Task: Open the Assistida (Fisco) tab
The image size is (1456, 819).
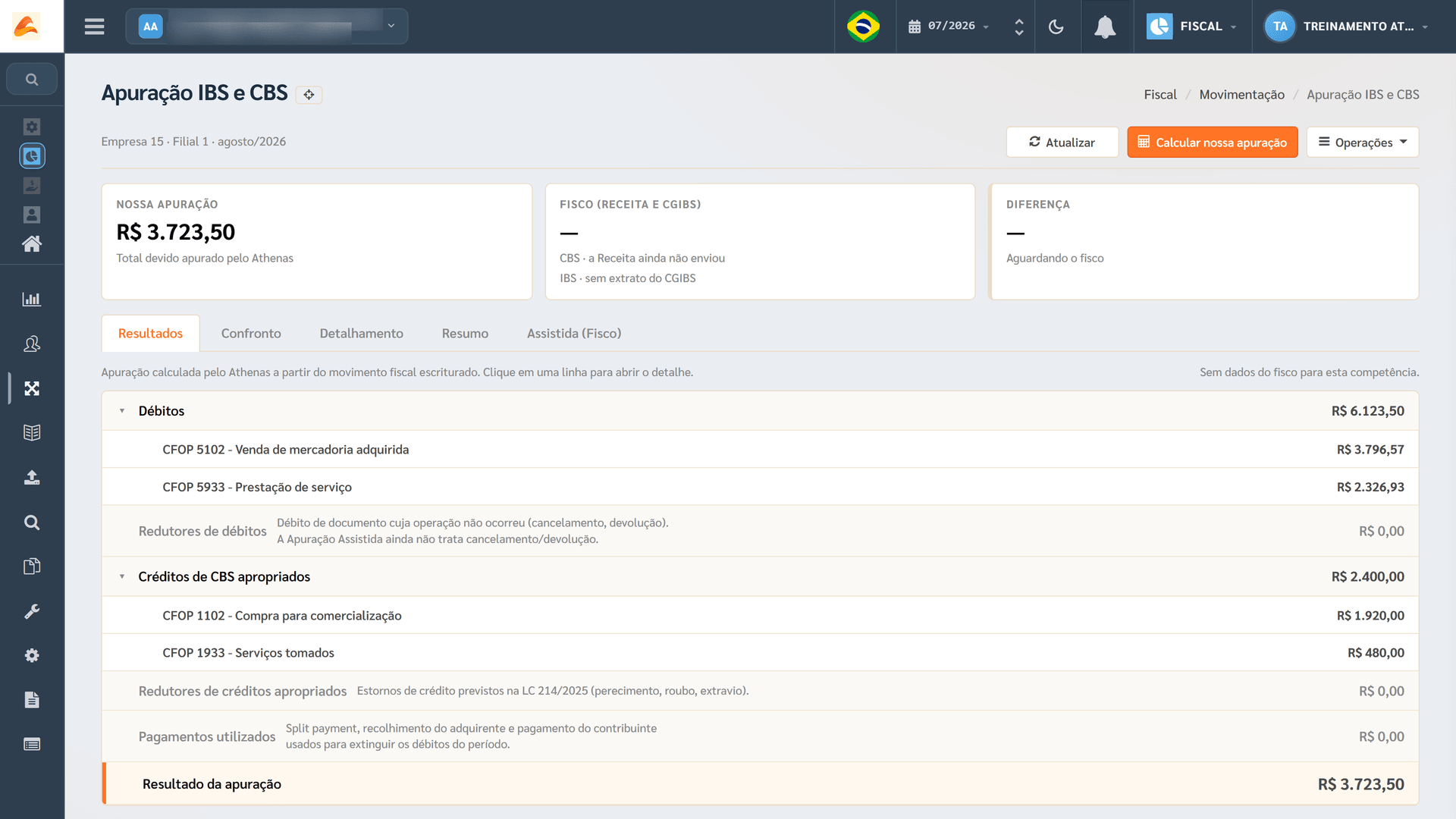Action: [x=574, y=334]
